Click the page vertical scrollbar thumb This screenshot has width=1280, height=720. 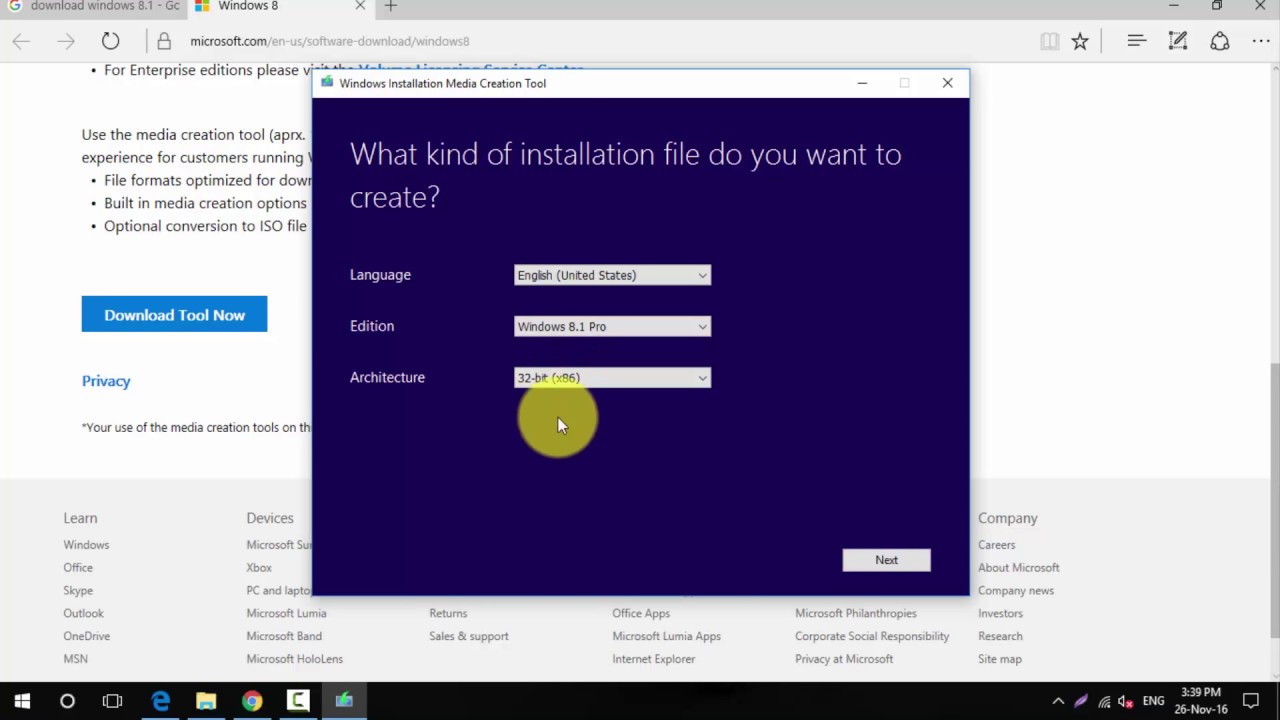click(1274, 500)
